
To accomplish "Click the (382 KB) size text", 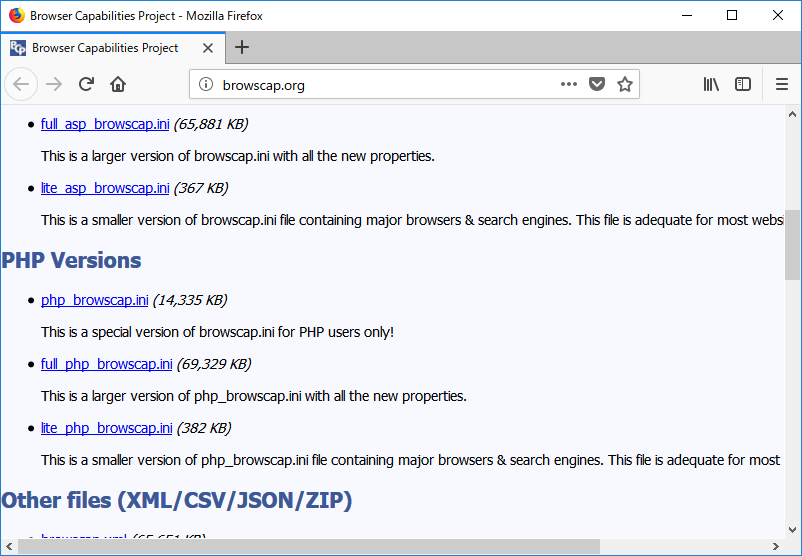I will click(x=204, y=428).
